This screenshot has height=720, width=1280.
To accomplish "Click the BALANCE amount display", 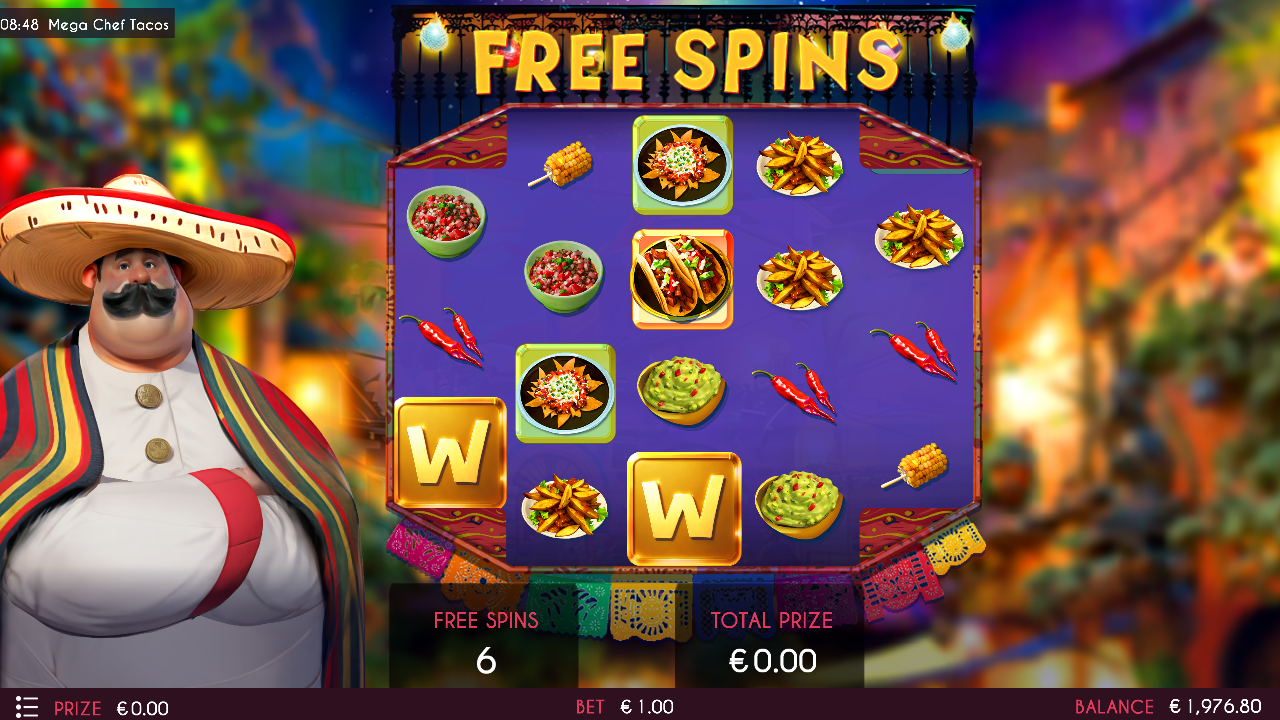I will 1168,707.
